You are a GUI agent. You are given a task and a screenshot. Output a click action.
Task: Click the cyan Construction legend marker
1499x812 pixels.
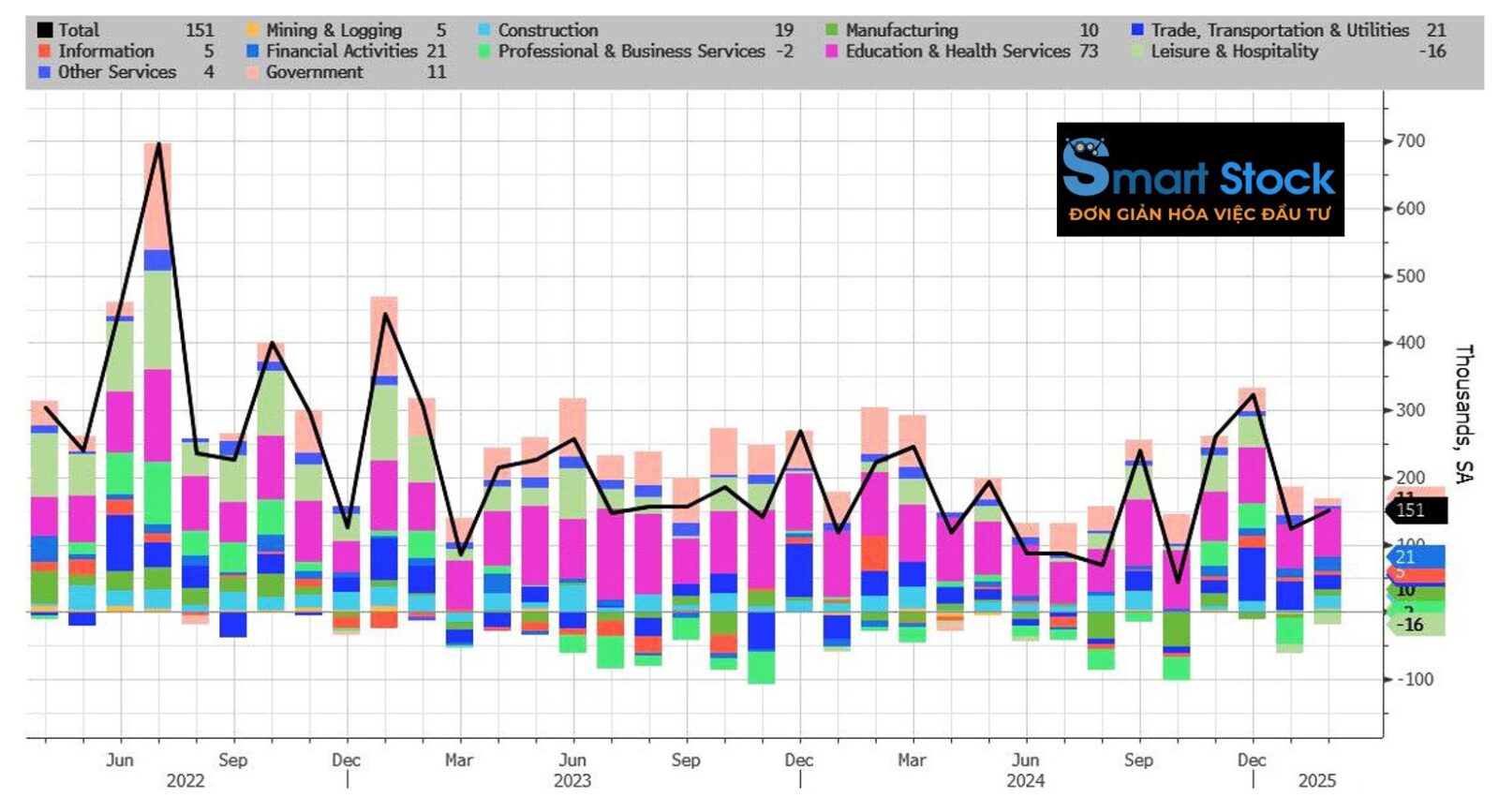click(484, 31)
